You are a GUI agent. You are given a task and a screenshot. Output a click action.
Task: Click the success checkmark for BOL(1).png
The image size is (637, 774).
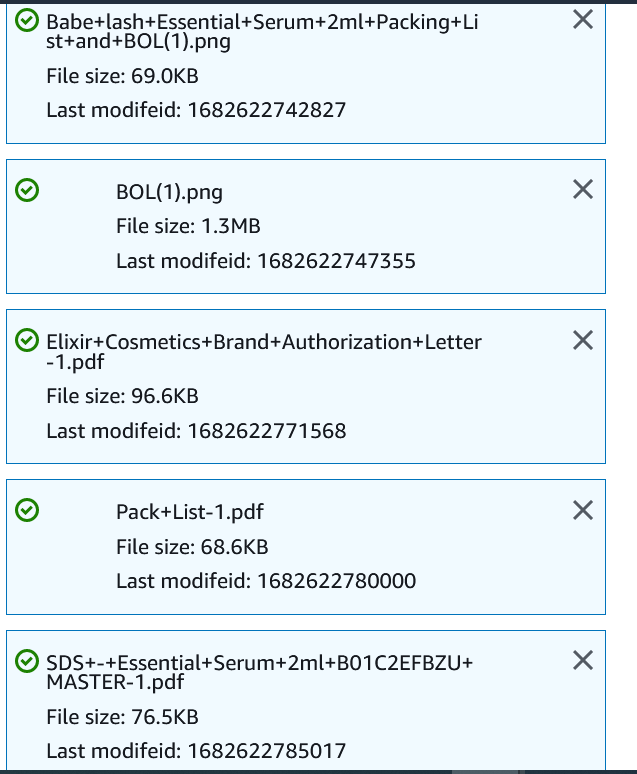click(28, 190)
